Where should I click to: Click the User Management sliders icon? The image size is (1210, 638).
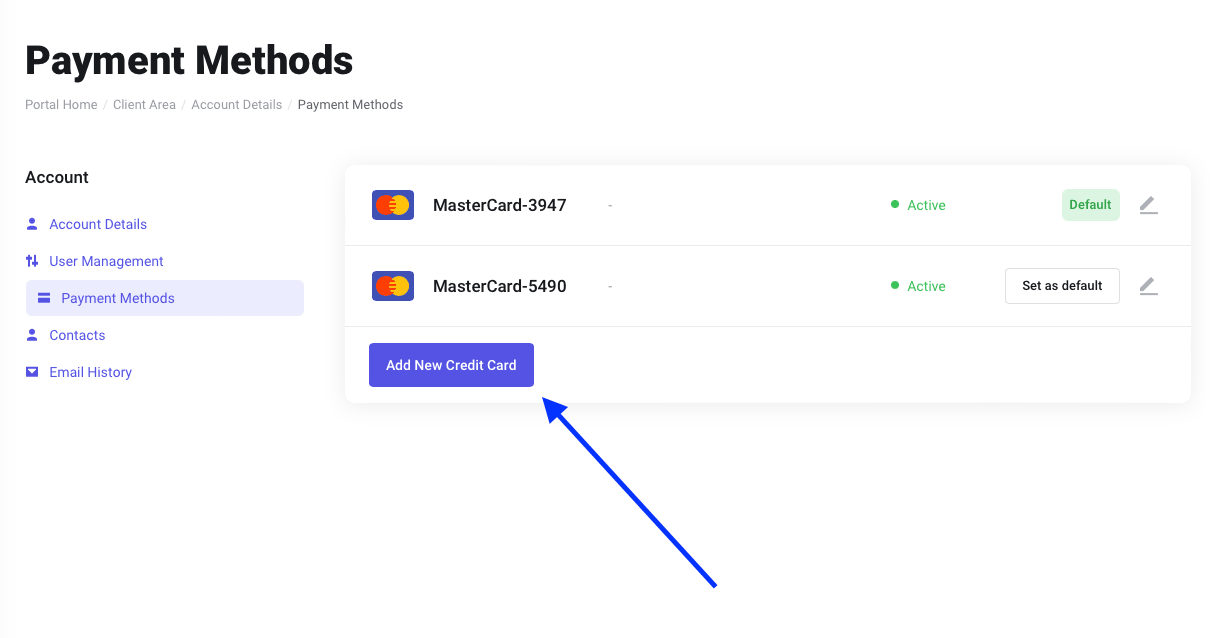point(32,261)
